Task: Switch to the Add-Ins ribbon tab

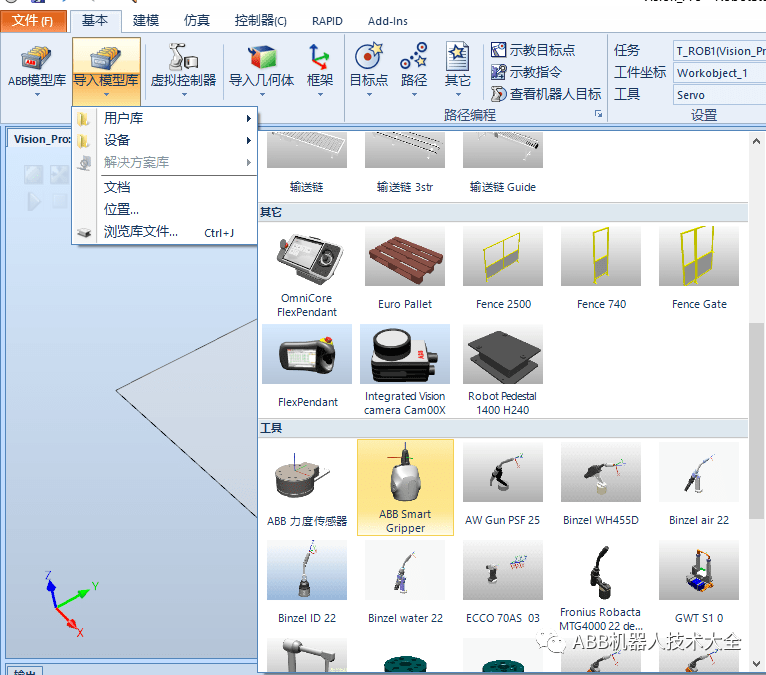Action: (x=387, y=21)
